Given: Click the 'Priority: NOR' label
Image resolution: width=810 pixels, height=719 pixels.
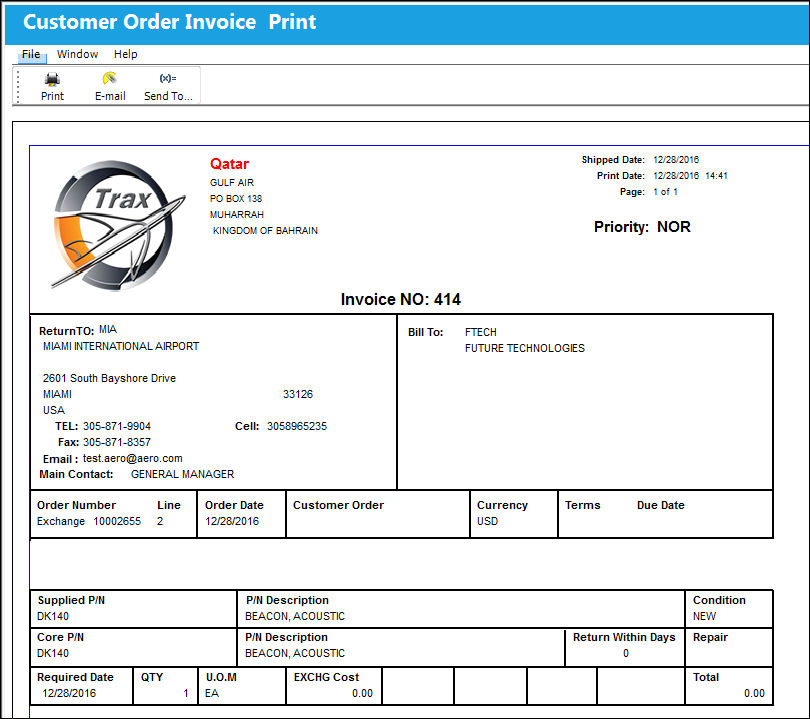Looking at the screenshot, I should pyautogui.click(x=642, y=227).
